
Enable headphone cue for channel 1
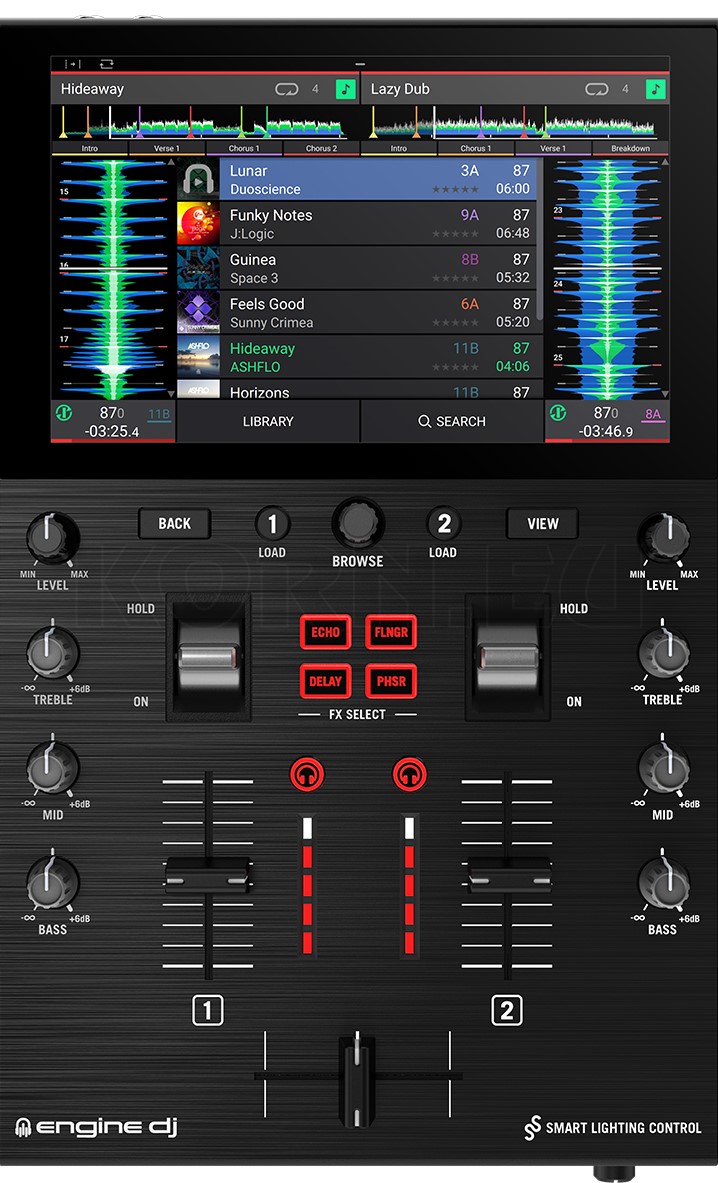(x=307, y=774)
